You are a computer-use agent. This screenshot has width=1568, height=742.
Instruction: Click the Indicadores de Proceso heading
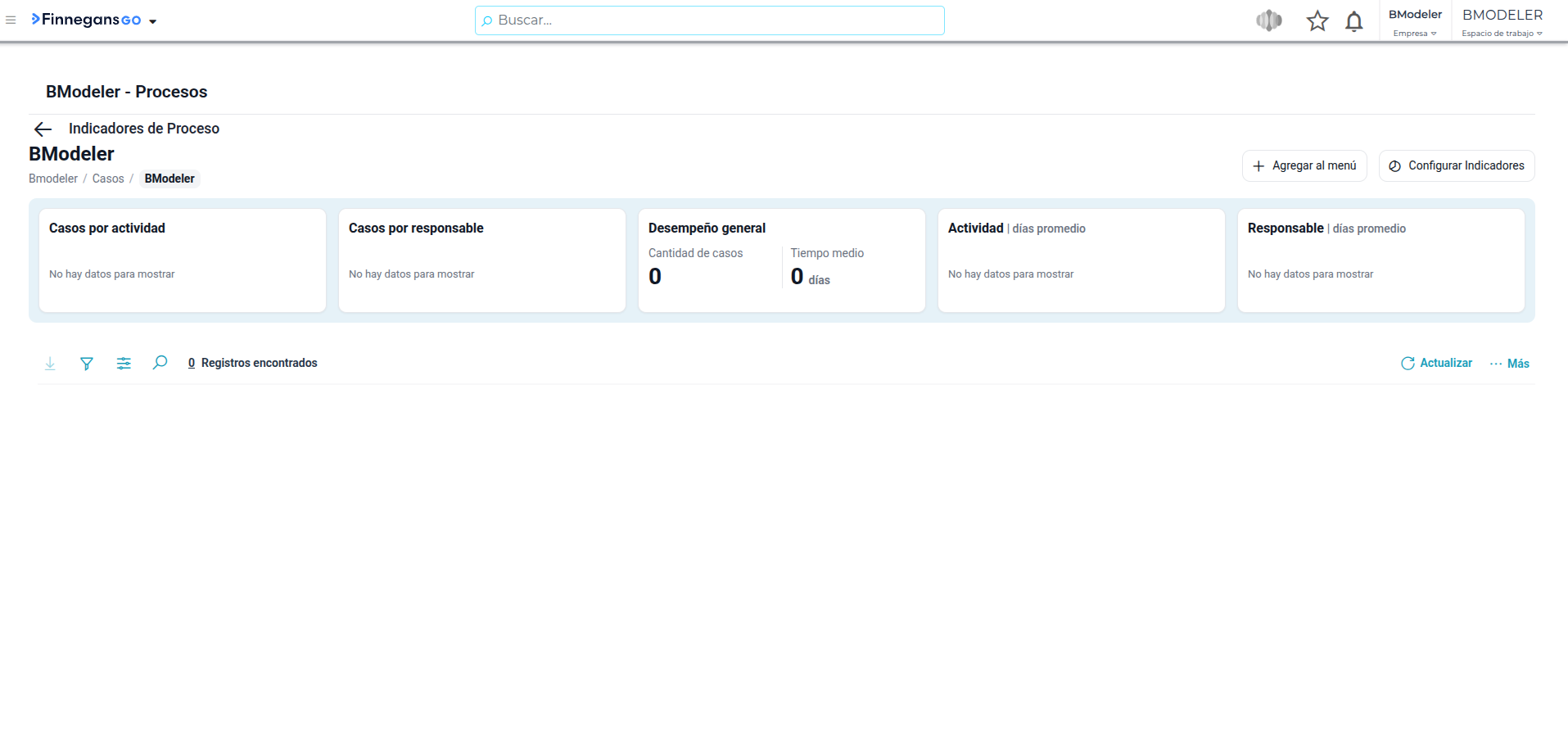click(x=144, y=129)
